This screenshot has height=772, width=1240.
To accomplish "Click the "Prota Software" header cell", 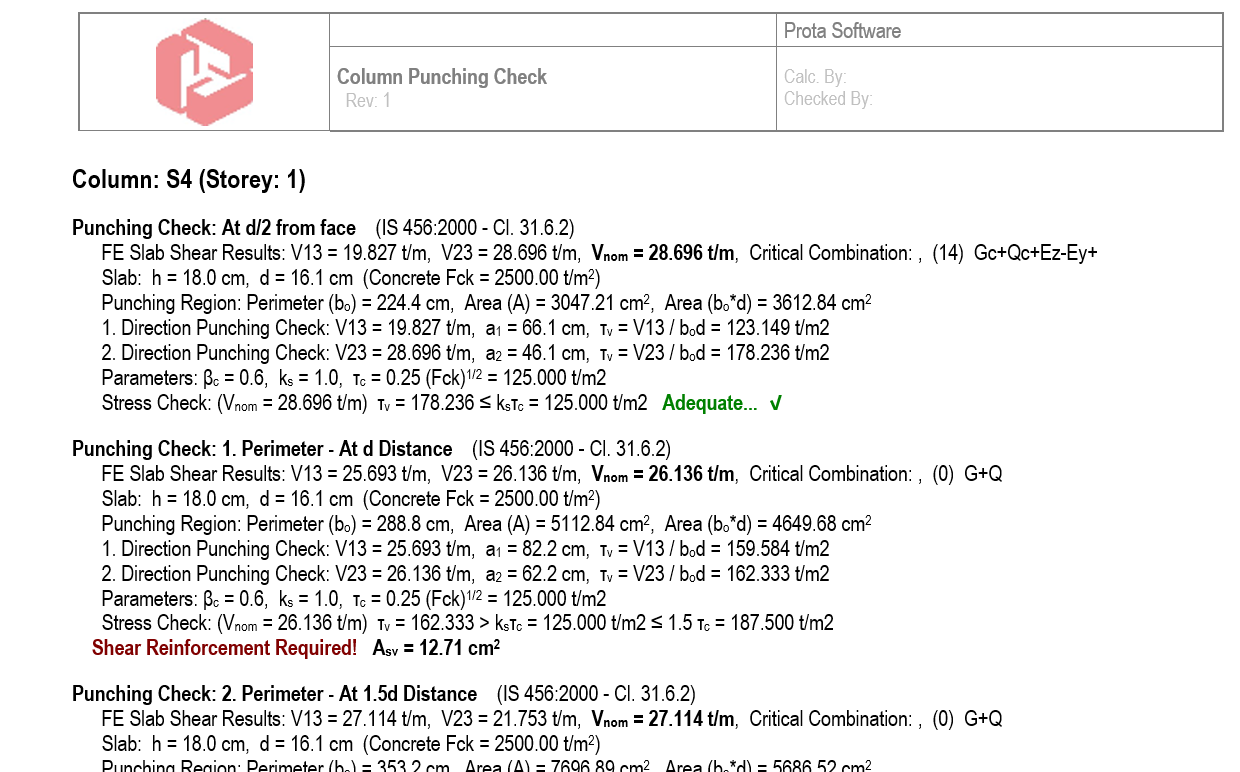I will [842, 31].
